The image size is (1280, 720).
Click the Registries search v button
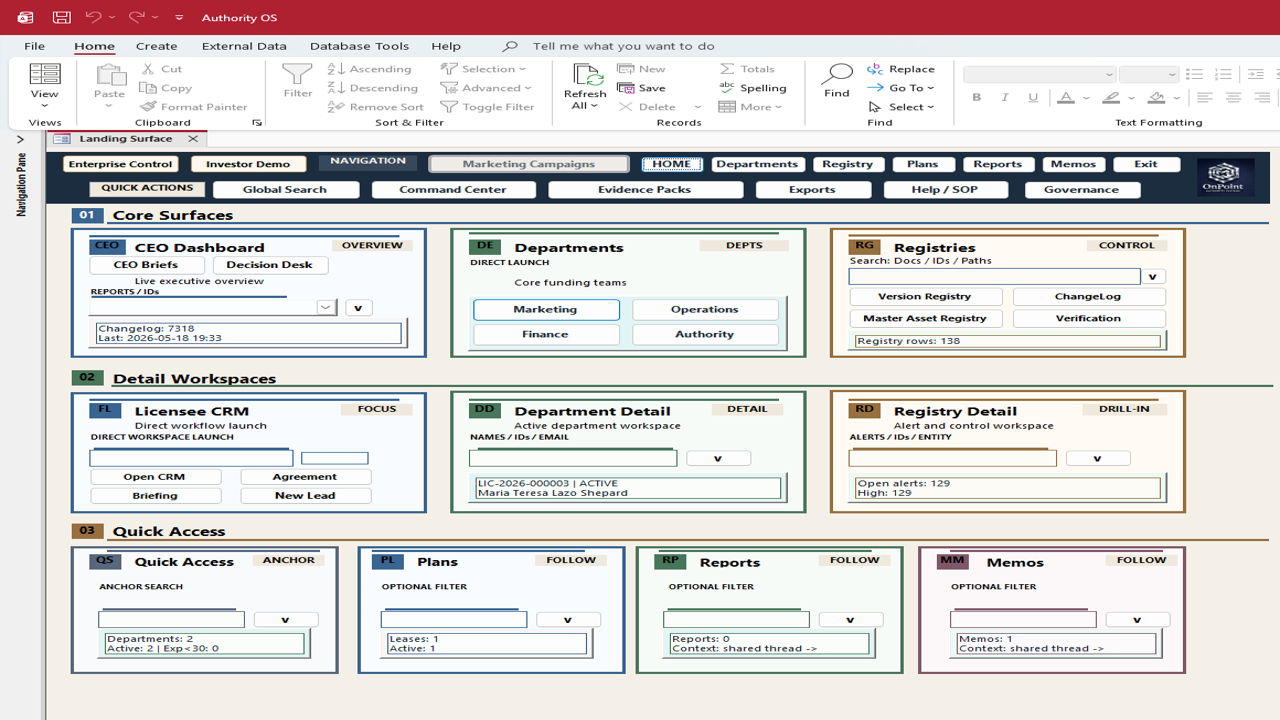click(x=1153, y=277)
